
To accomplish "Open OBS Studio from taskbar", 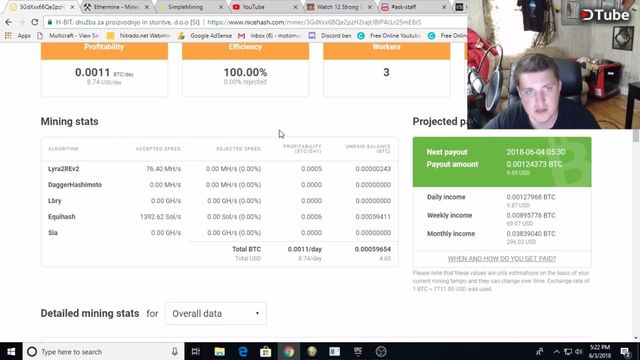I will tap(381, 351).
